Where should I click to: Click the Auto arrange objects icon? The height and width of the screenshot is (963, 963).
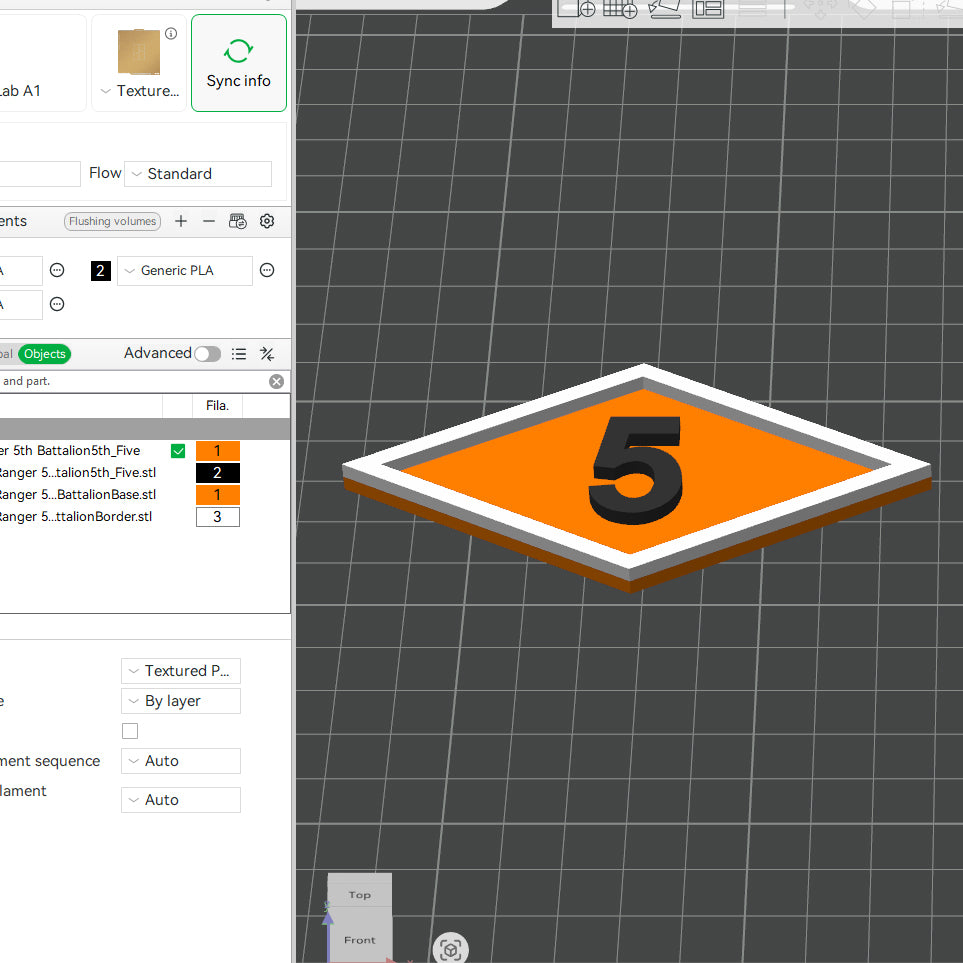617,10
